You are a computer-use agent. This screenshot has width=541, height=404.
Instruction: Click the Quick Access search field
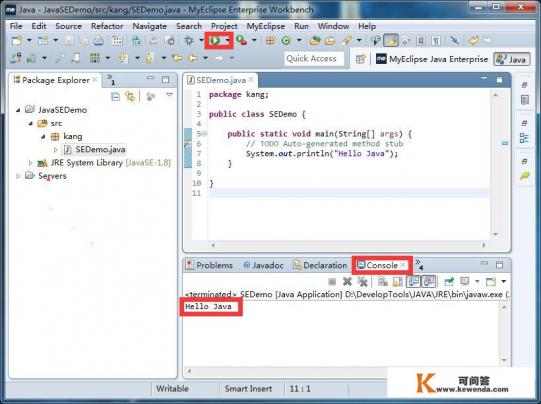pyautogui.click(x=314, y=59)
